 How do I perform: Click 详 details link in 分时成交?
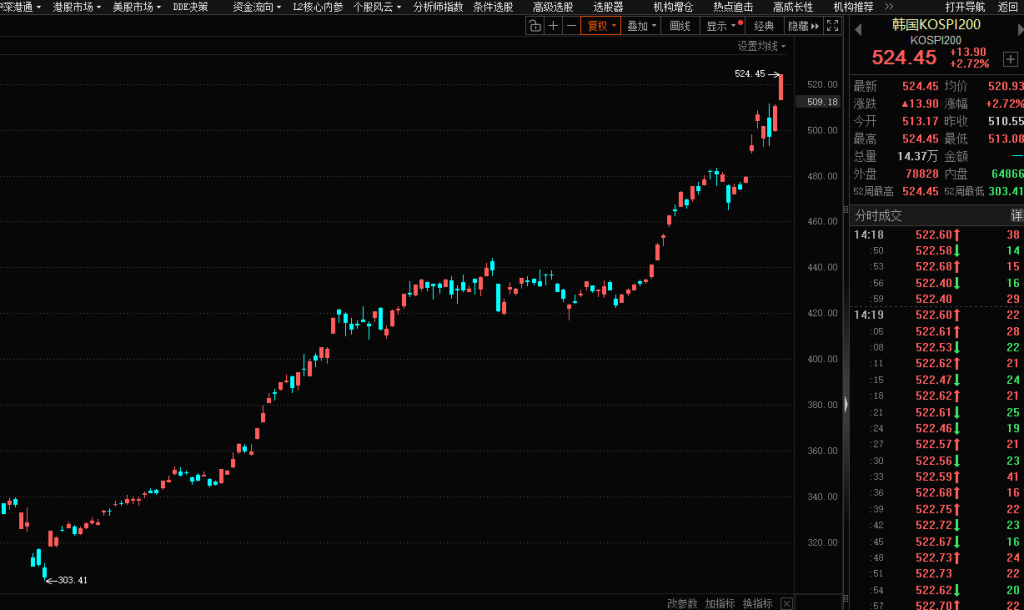(1016, 215)
